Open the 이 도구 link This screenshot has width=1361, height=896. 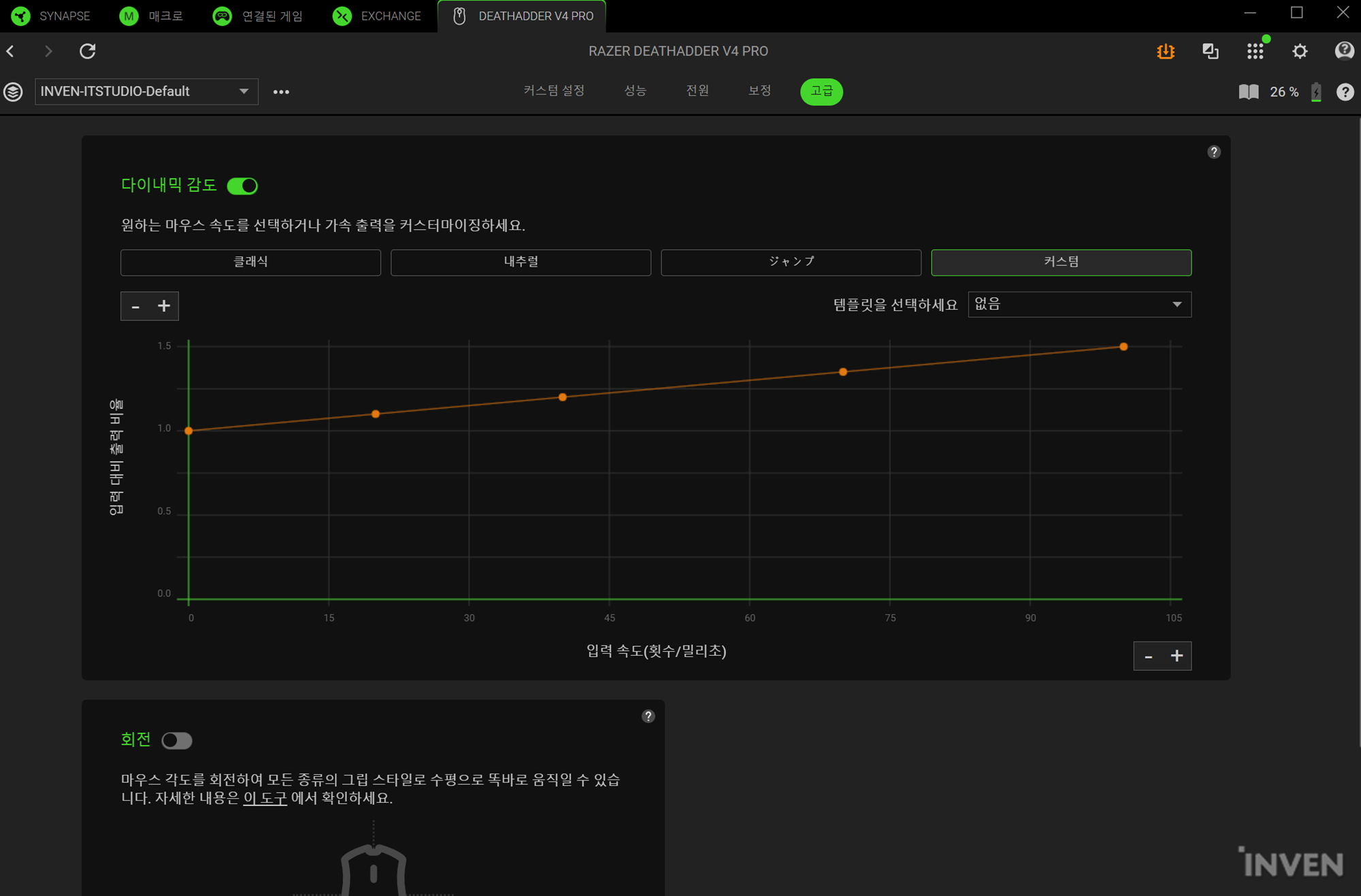point(265,797)
